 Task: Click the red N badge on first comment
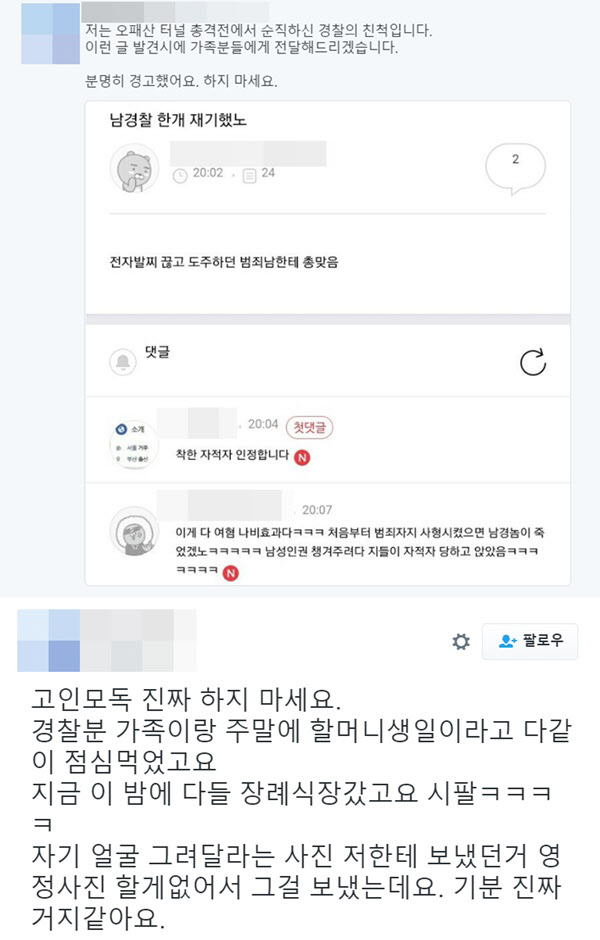click(302, 457)
